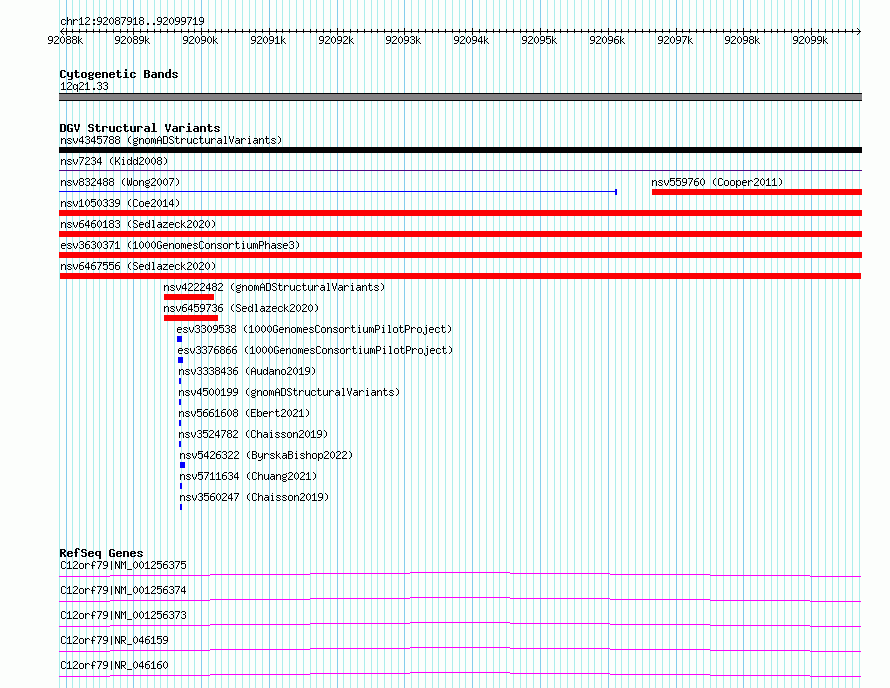Open variant nsv4345788 (gnomADStructuralVariants) label
The width and height of the screenshot is (890, 688).
click(x=171, y=140)
